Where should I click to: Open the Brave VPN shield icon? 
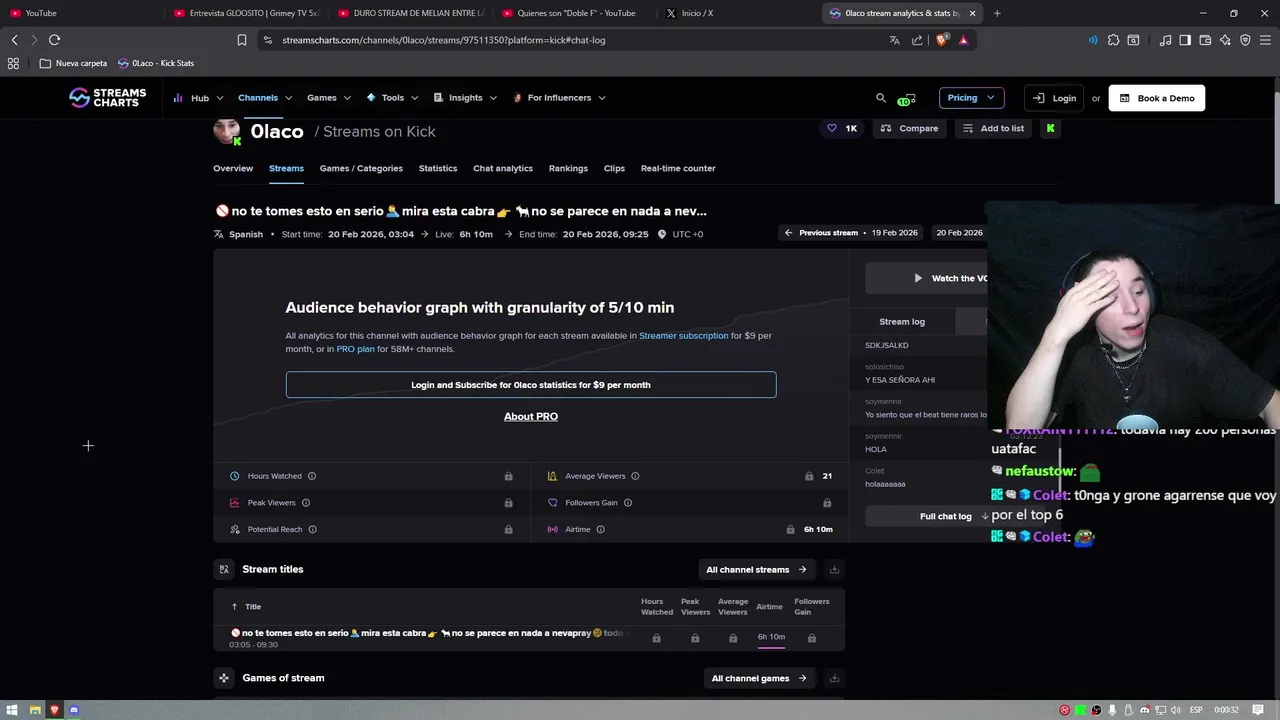pyautogui.click(x=1245, y=40)
